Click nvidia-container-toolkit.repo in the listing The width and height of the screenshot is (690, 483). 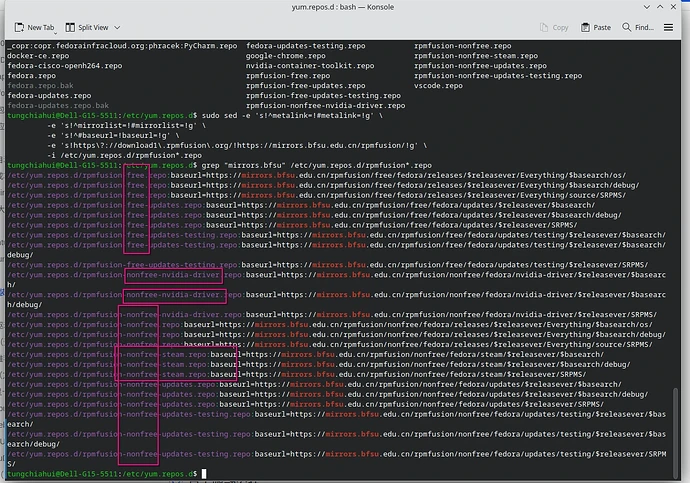click(308, 66)
